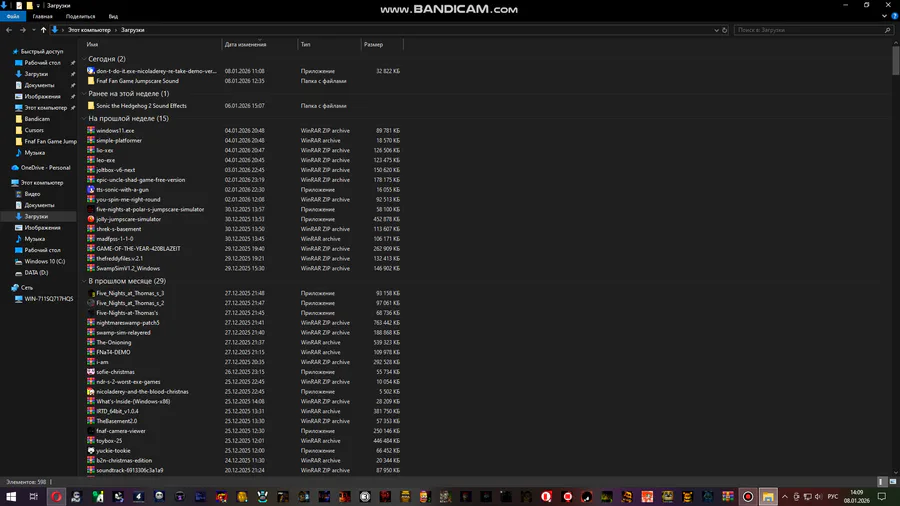
Task: Open the Поделиться ribbon tab
Action: 80,17
